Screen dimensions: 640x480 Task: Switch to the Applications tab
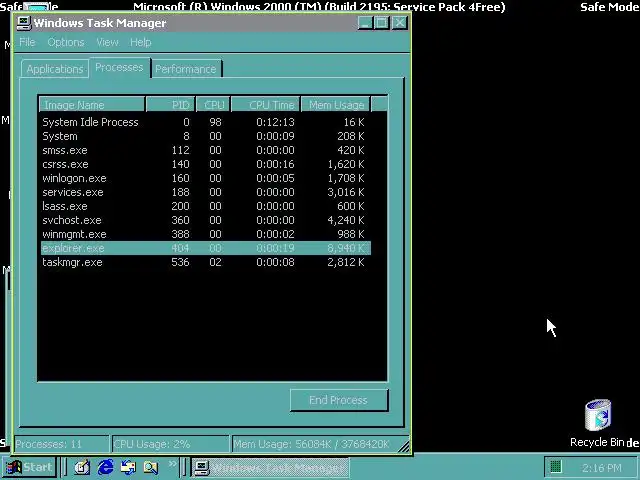pos(55,69)
